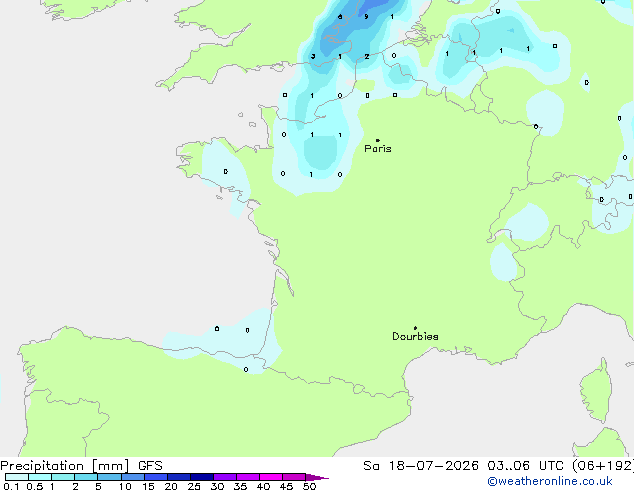Click the '10' legend scale label

[125, 486]
